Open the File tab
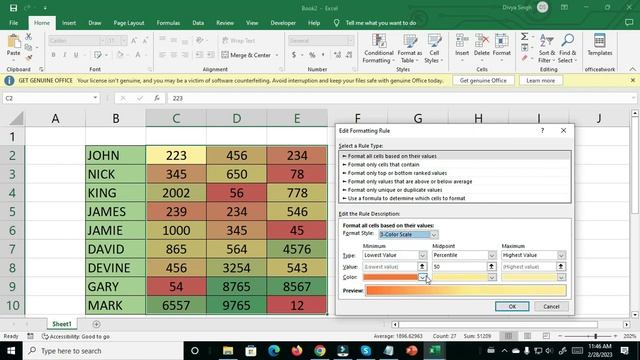 point(13,23)
